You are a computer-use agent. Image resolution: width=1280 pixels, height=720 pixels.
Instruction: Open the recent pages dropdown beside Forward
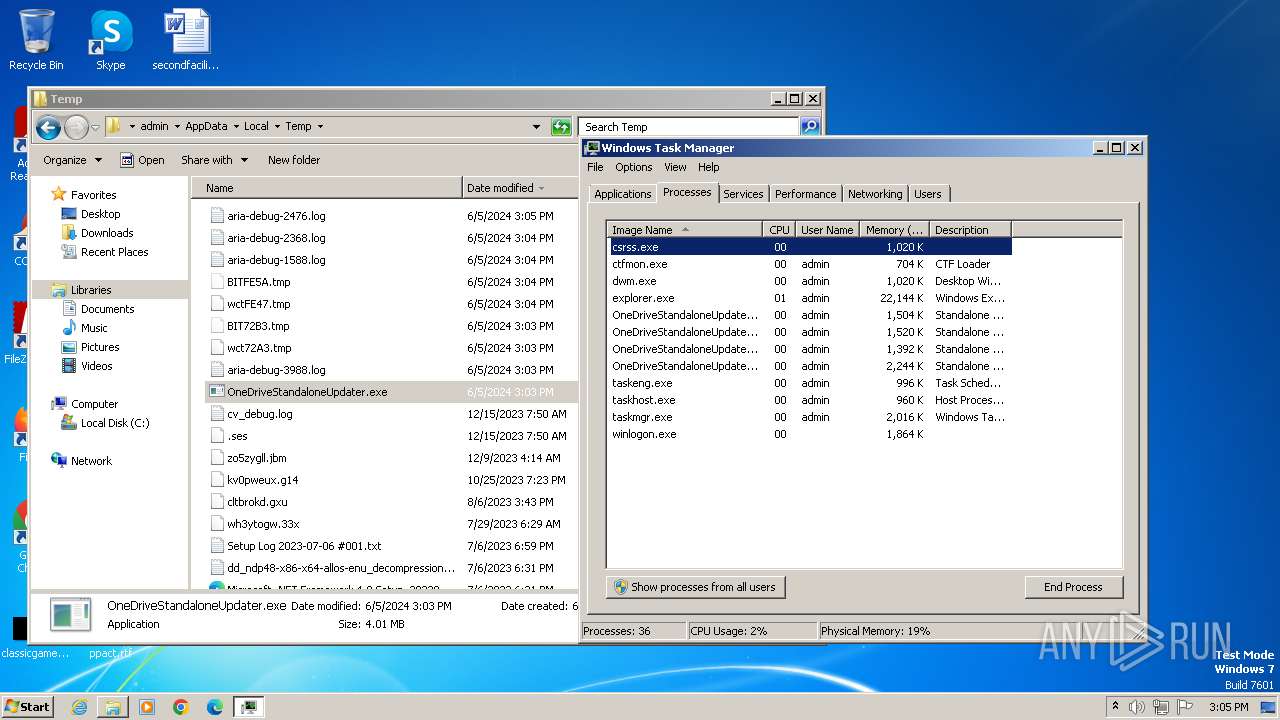(x=95, y=127)
